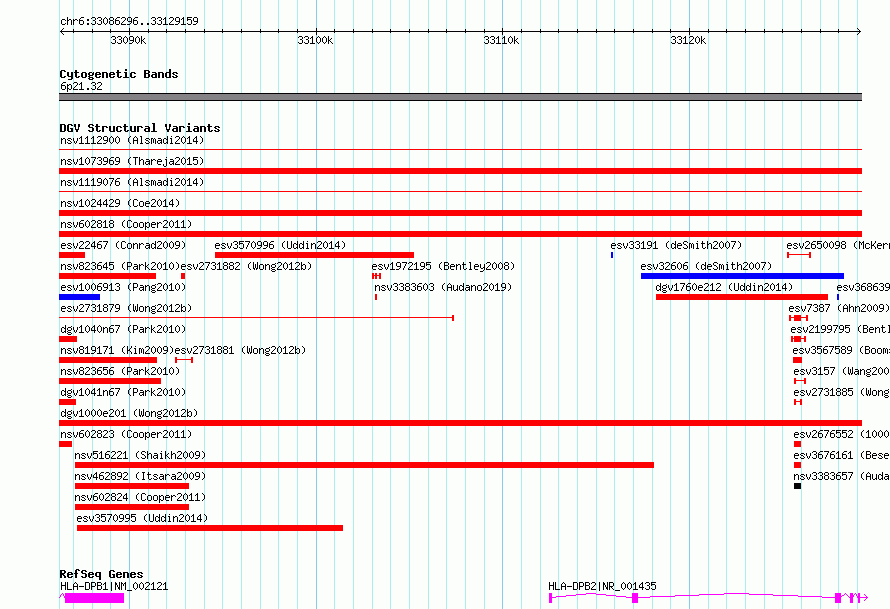Viewport: 890px width, 609px height.
Task: Click the esv3157 variant label
Action: (x=842, y=371)
